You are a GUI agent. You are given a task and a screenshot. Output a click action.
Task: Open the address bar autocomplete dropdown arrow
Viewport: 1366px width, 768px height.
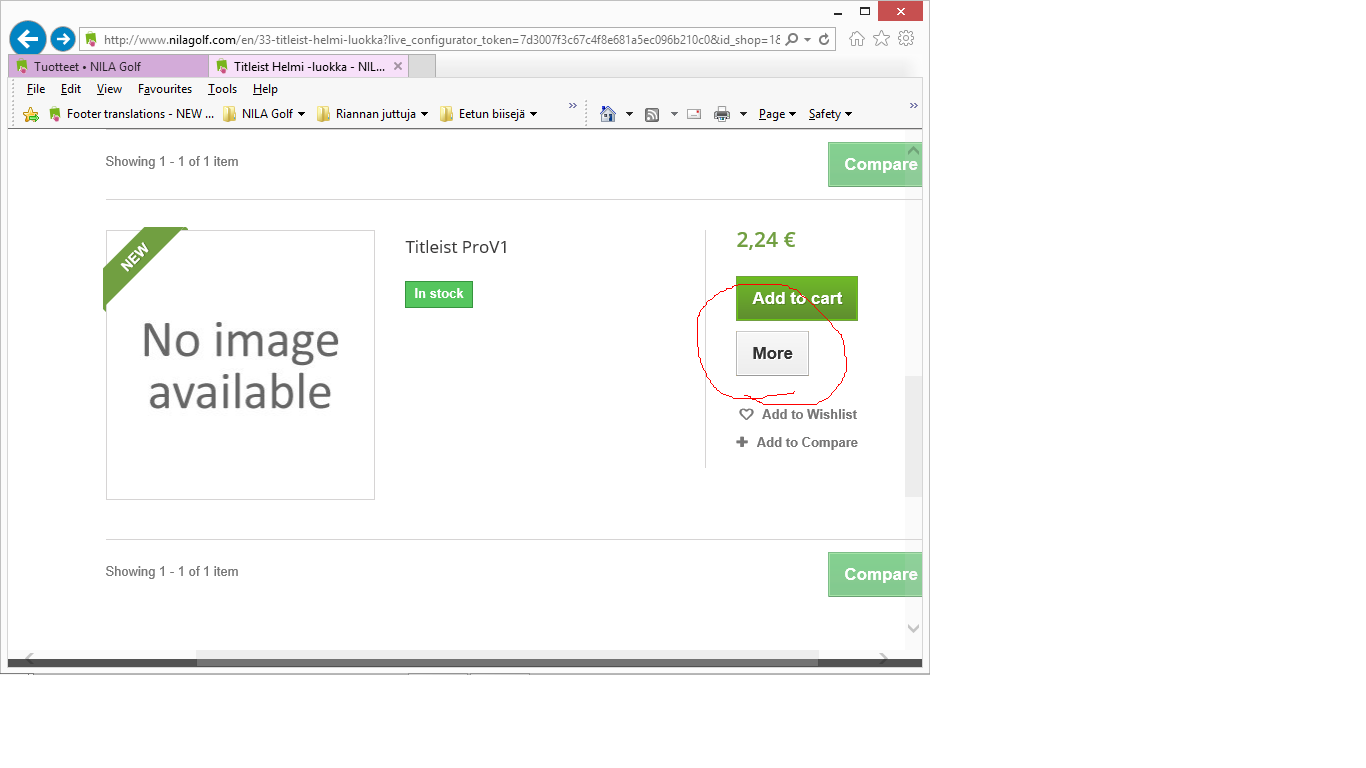click(x=807, y=40)
